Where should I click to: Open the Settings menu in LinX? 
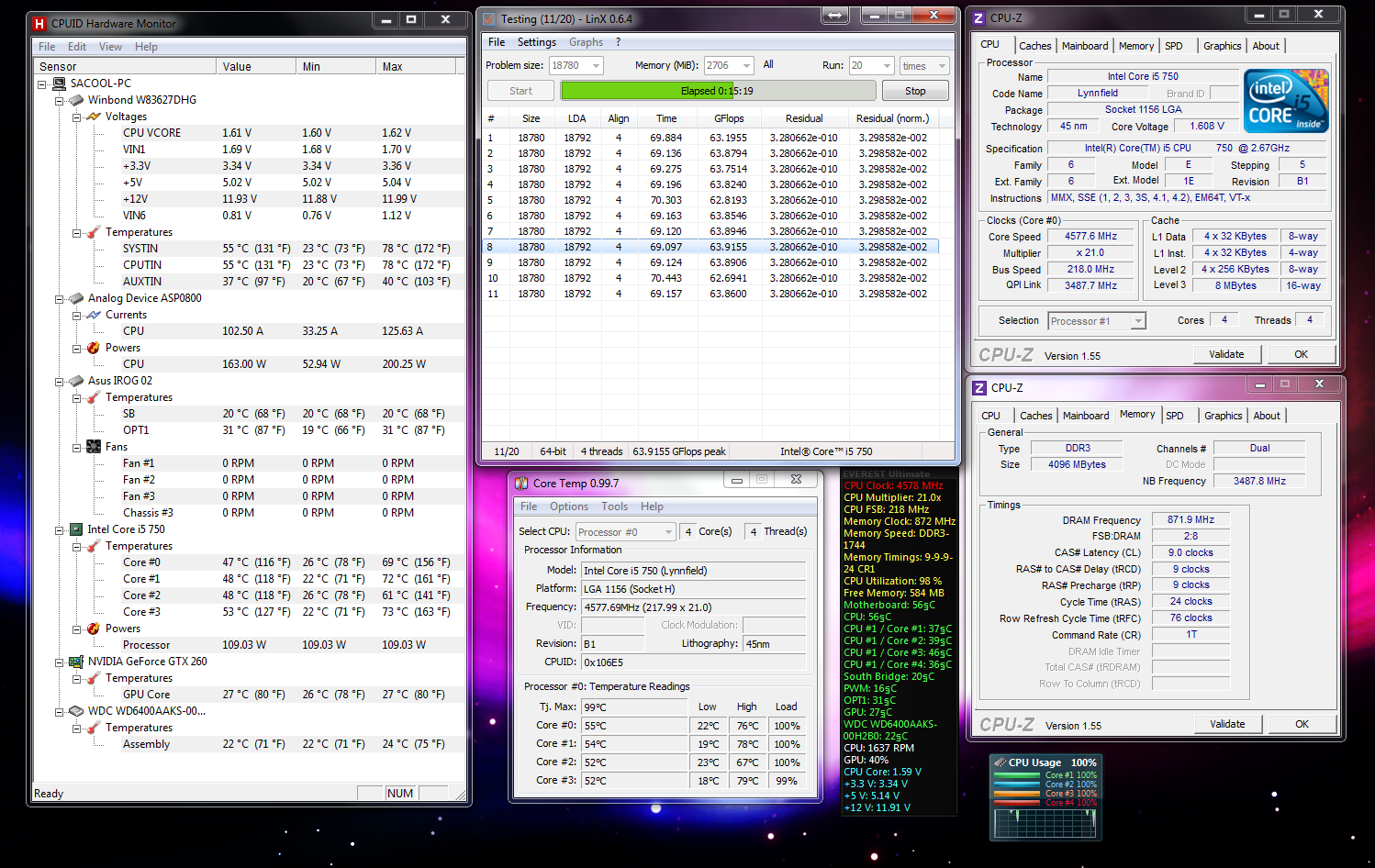coord(536,42)
